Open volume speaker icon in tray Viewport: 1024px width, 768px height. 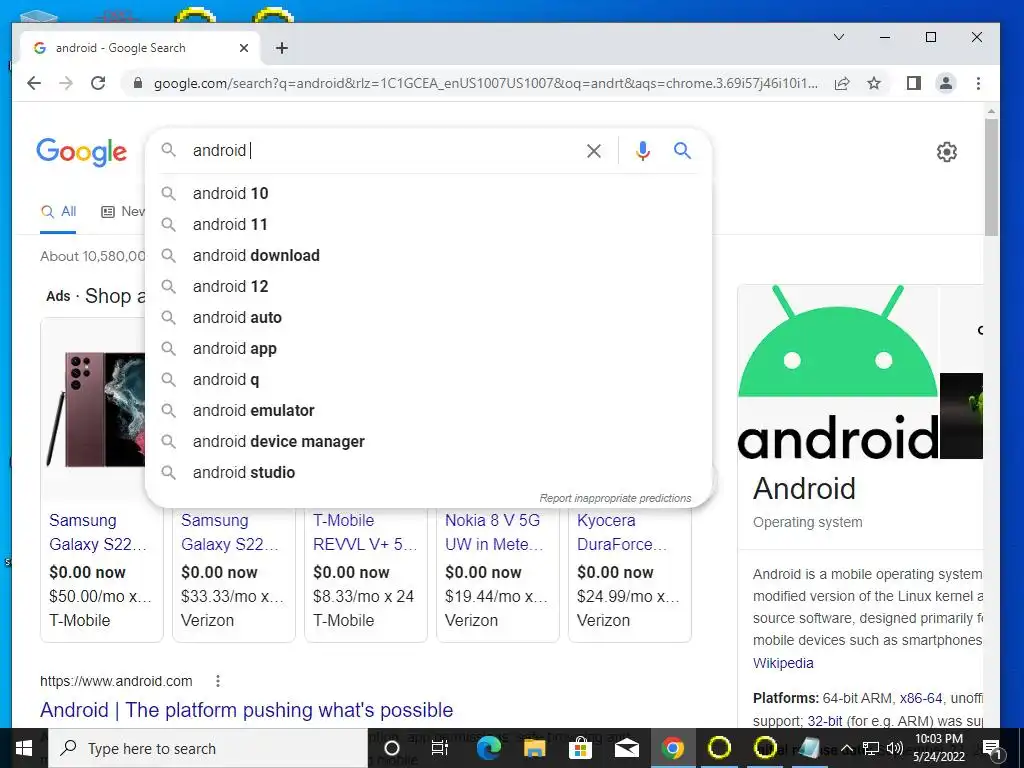pos(895,748)
